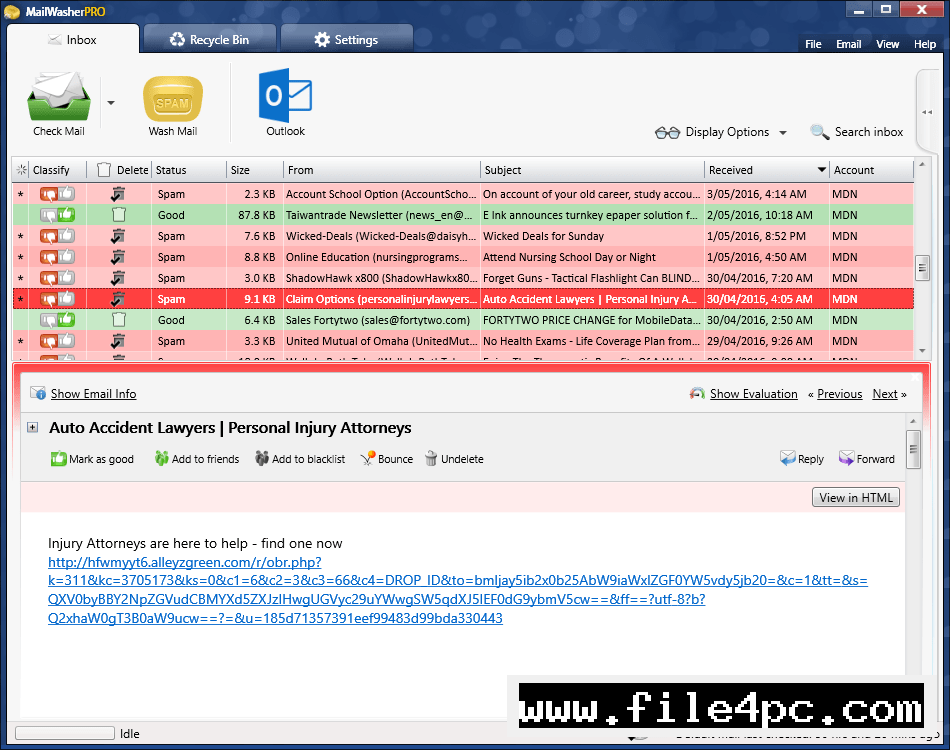Go to Next email link
950x750 pixels.
(x=885, y=394)
